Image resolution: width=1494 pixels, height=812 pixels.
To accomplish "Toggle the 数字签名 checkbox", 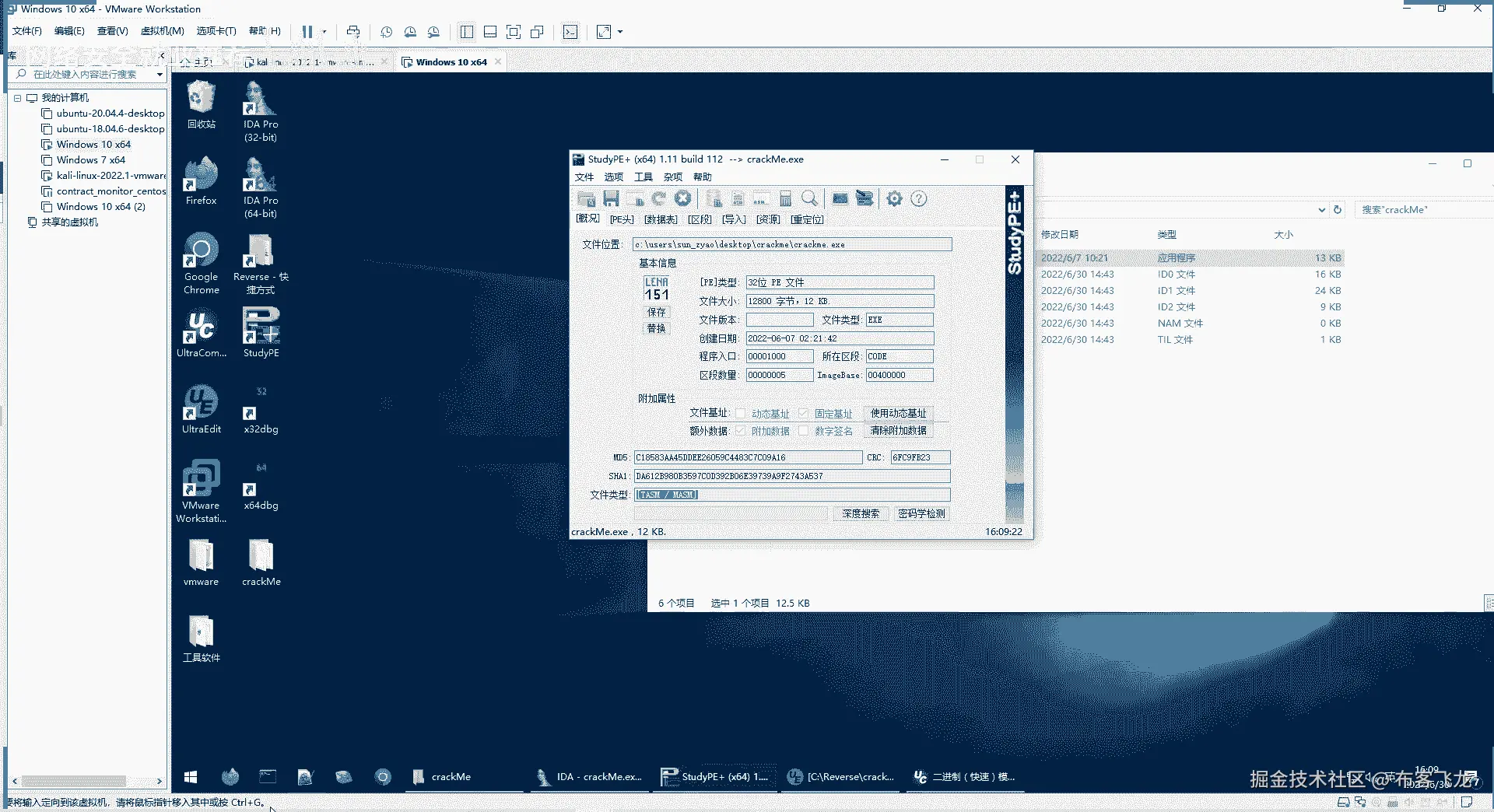I will (x=804, y=431).
